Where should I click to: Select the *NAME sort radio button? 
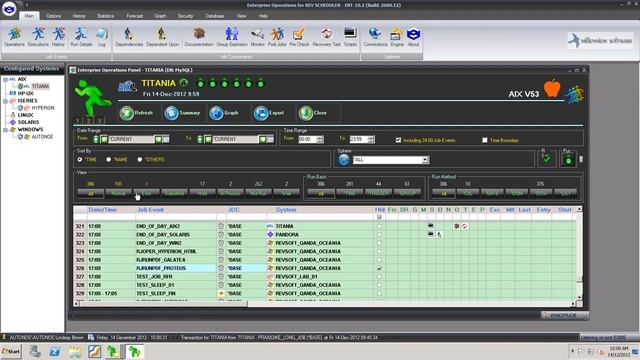(x=109, y=160)
